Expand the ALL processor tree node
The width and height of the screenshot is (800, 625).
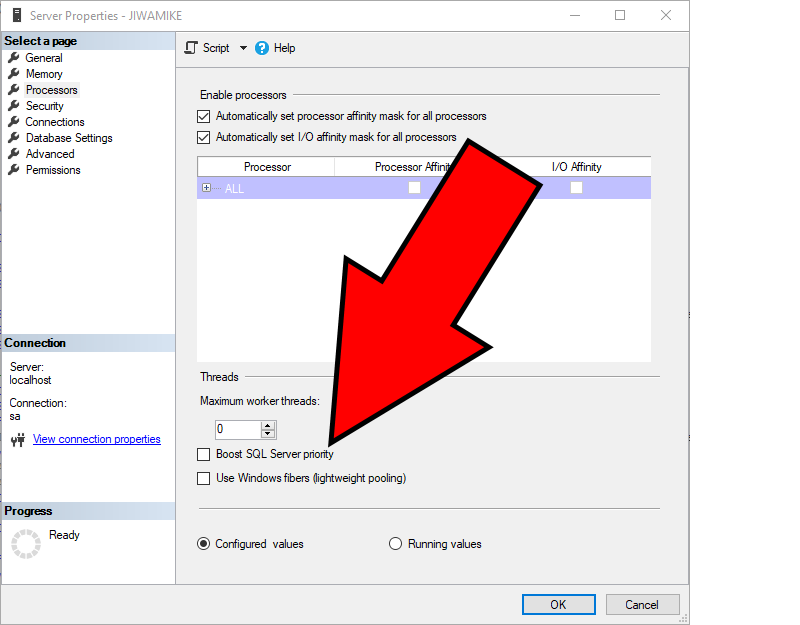tap(207, 188)
